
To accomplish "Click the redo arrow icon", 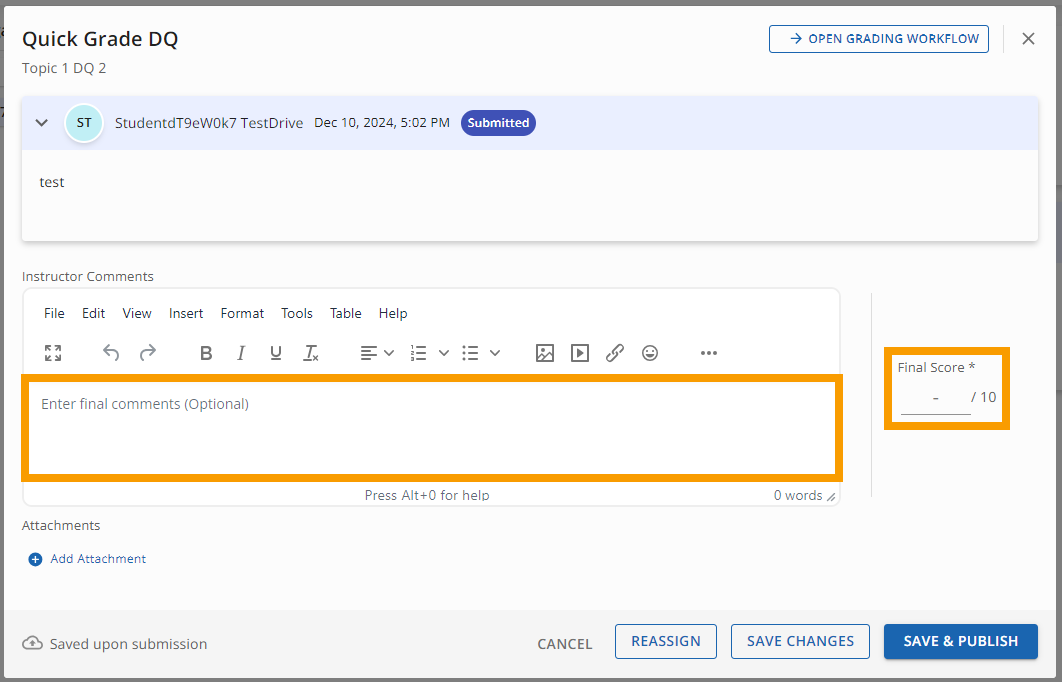I will coord(147,353).
